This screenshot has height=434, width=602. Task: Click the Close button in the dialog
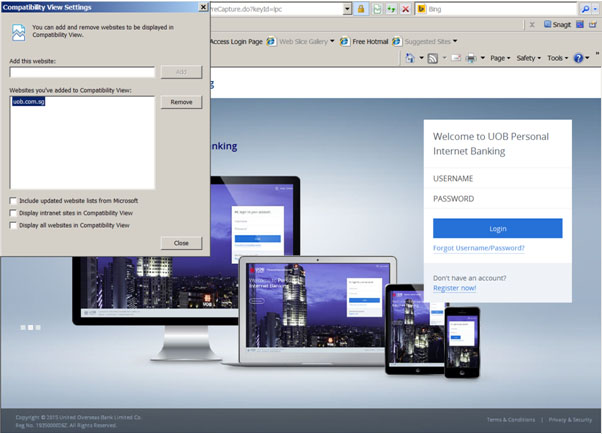181,243
